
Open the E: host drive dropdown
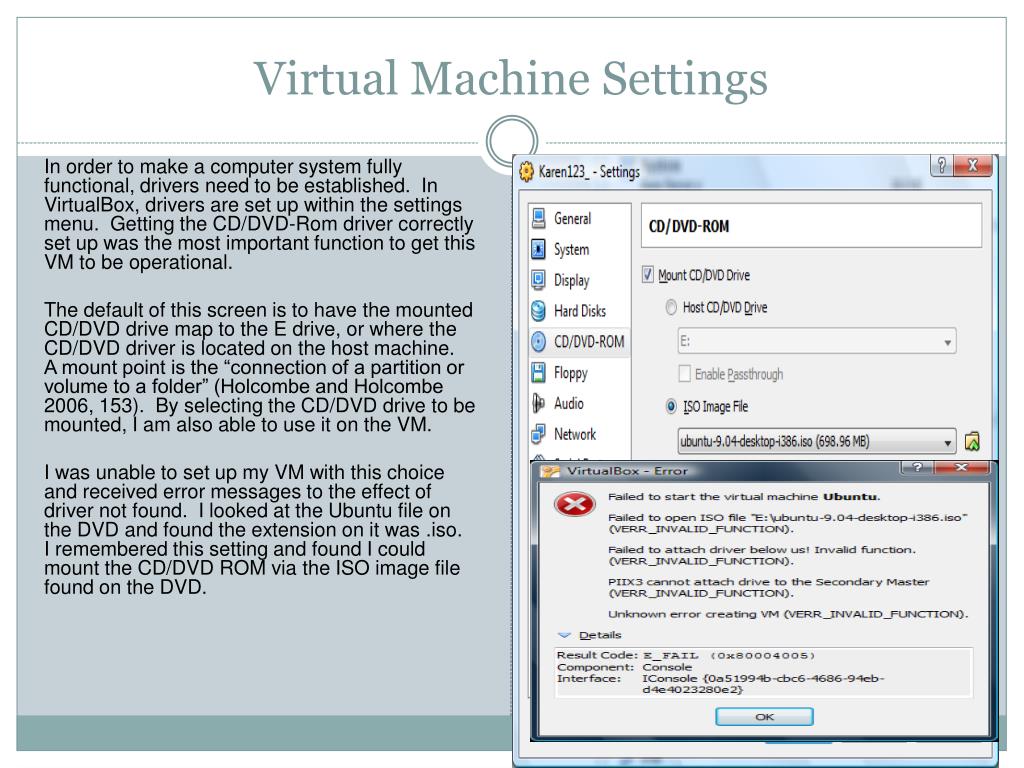point(817,342)
